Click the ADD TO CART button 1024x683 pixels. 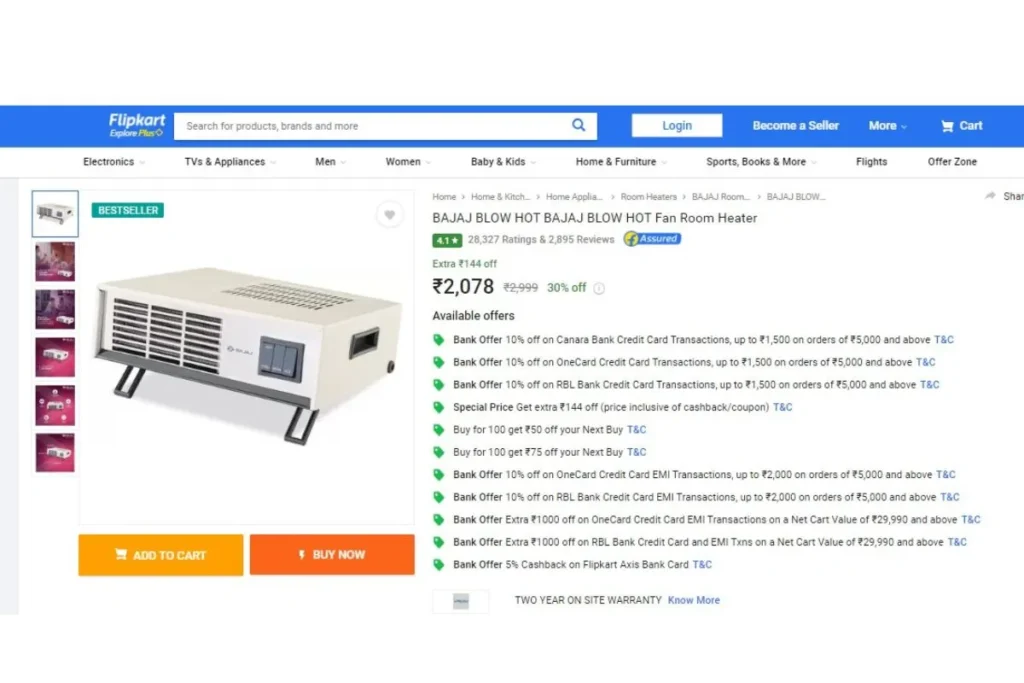[161, 555]
